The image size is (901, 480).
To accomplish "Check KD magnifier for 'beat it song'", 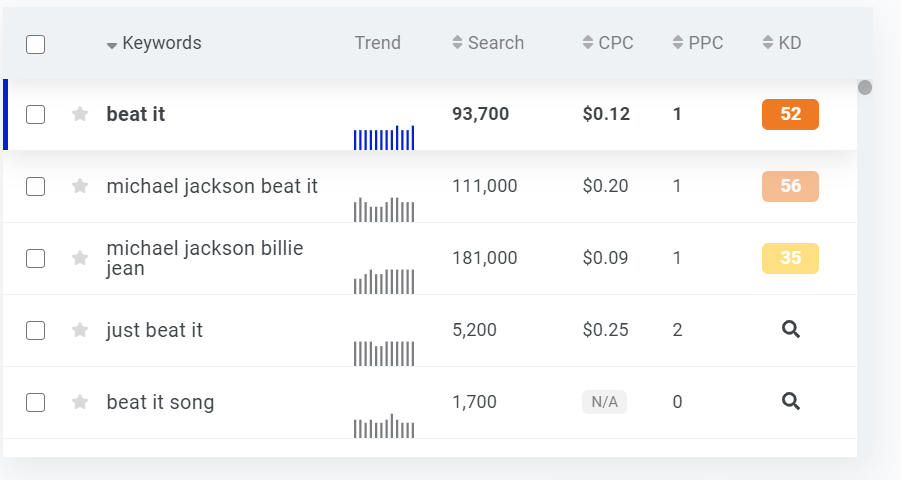I will coord(790,401).
